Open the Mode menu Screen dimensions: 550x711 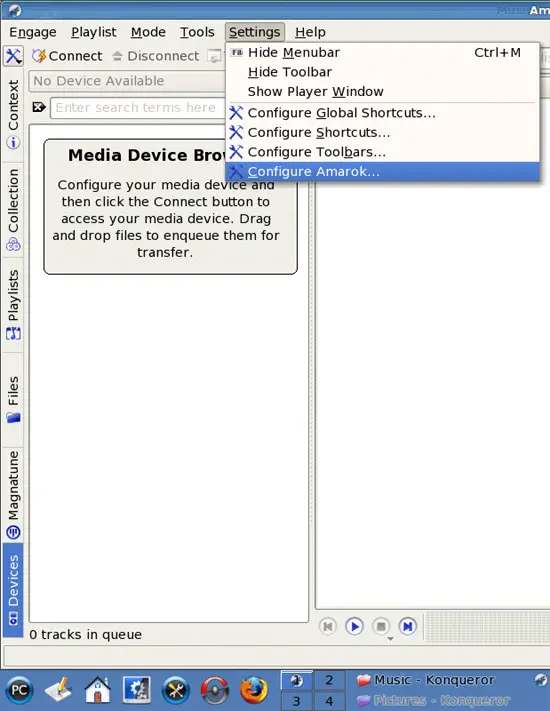click(x=148, y=32)
